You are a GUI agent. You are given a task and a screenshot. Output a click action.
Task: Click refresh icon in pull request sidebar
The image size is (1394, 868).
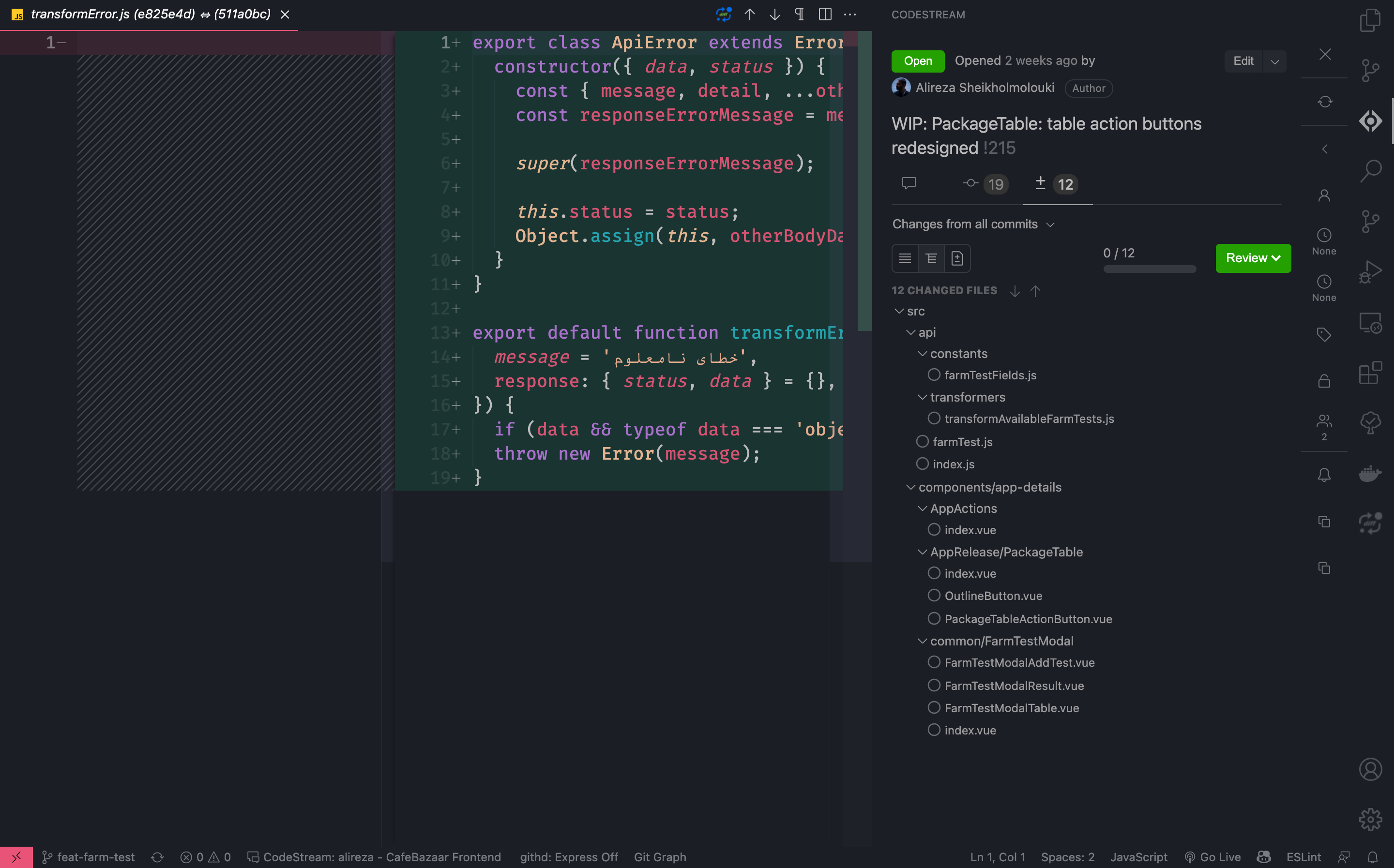click(1324, 102)
